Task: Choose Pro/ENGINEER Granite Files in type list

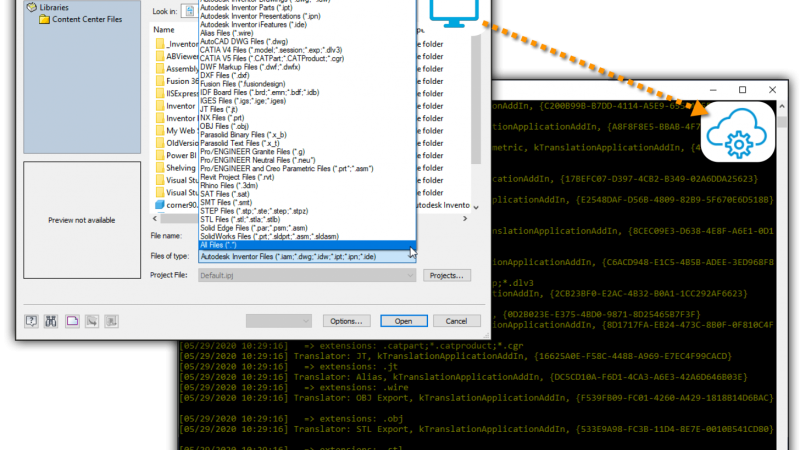Action: point(253,152)
